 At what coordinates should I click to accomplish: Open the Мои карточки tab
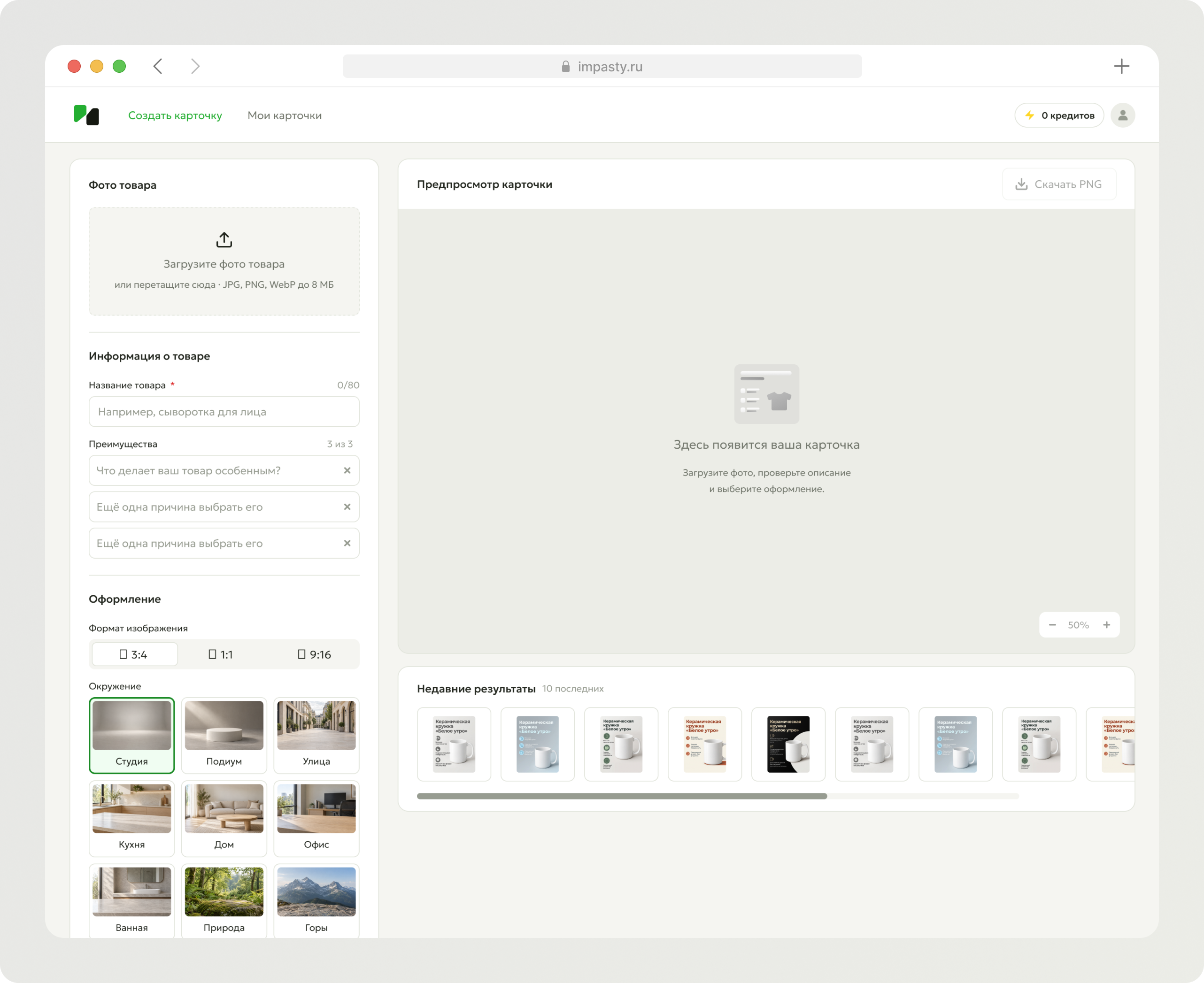284,115
